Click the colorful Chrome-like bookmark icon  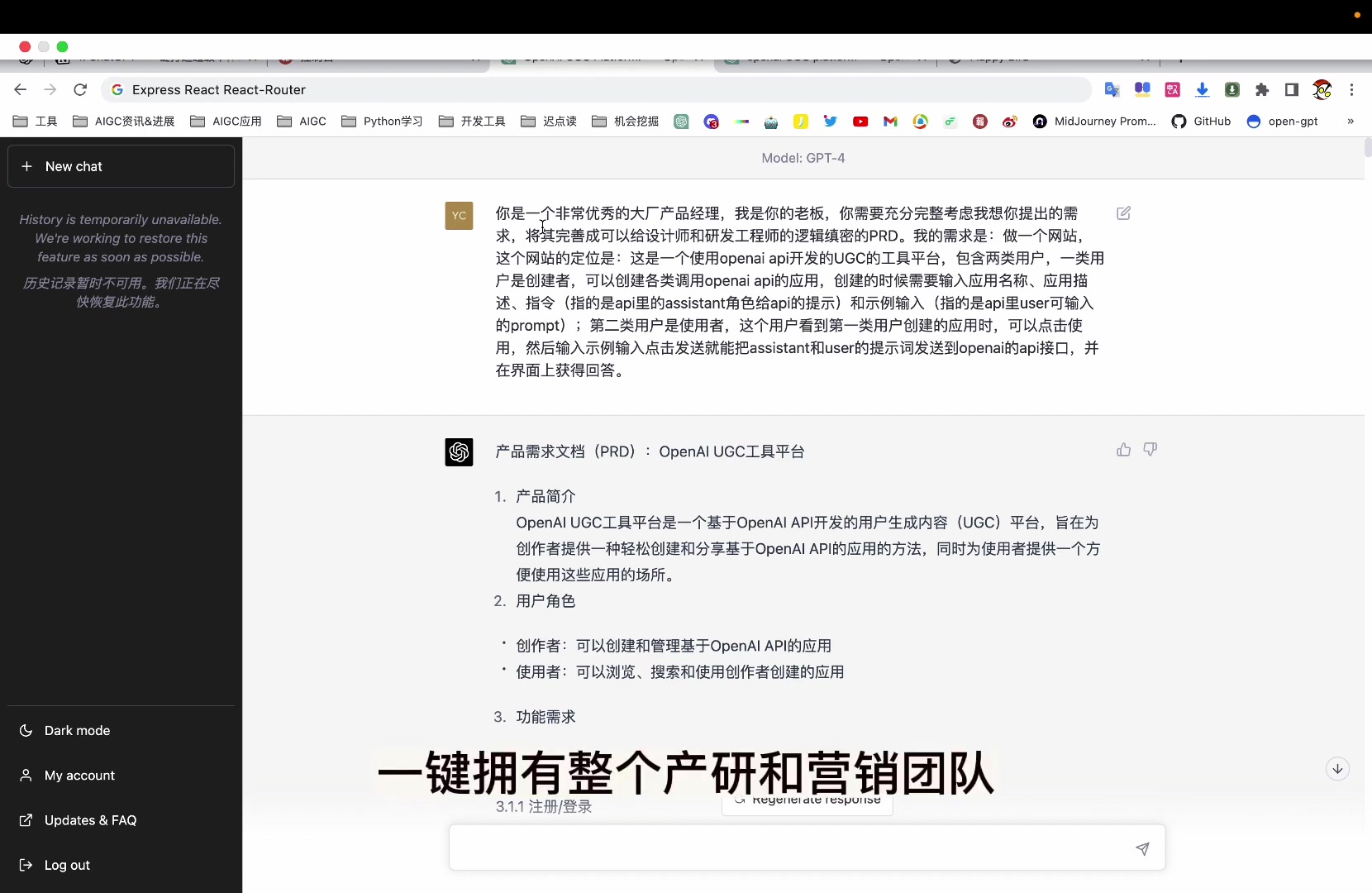click(920, 122)
